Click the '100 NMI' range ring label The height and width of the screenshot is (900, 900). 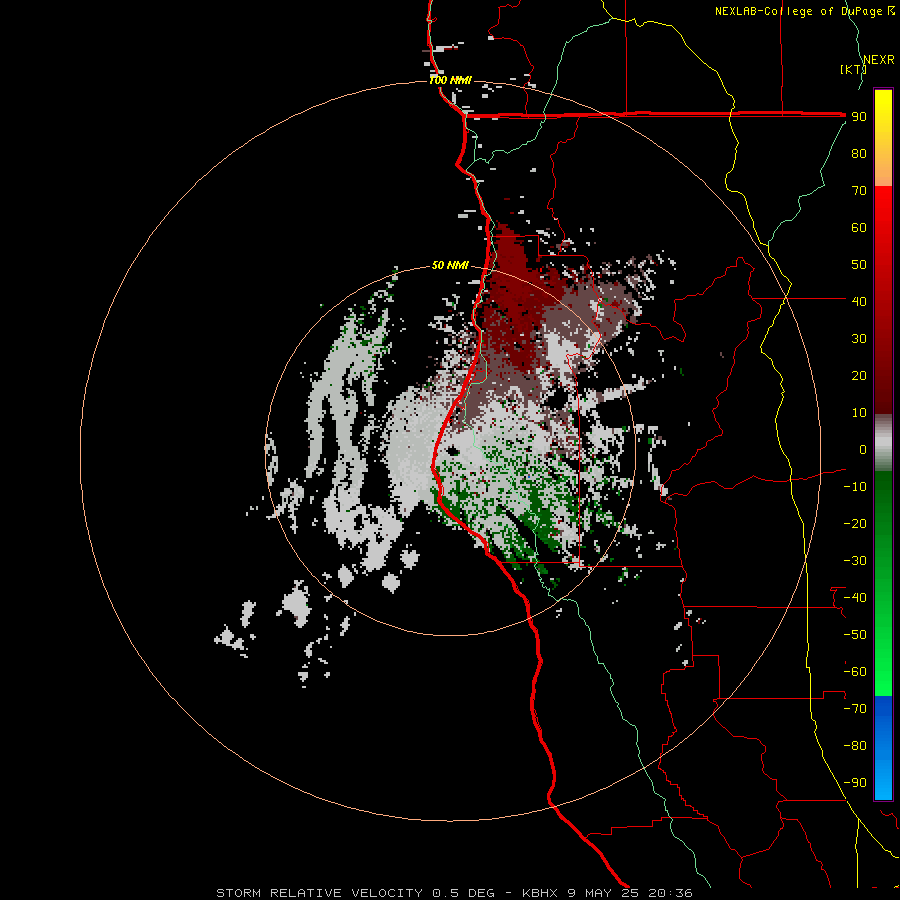[x=451, y=80]
